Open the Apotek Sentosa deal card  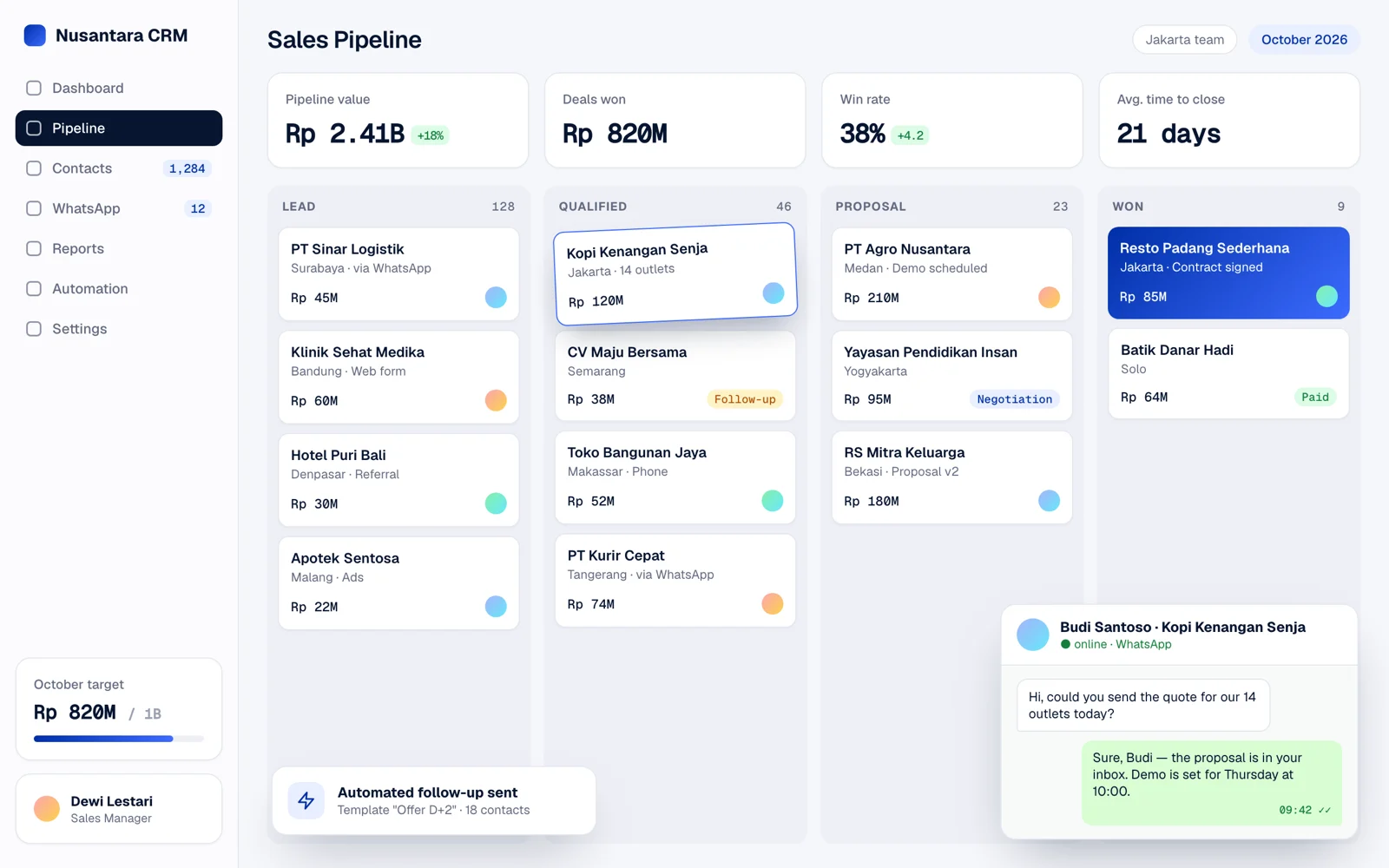pos(398,583)
